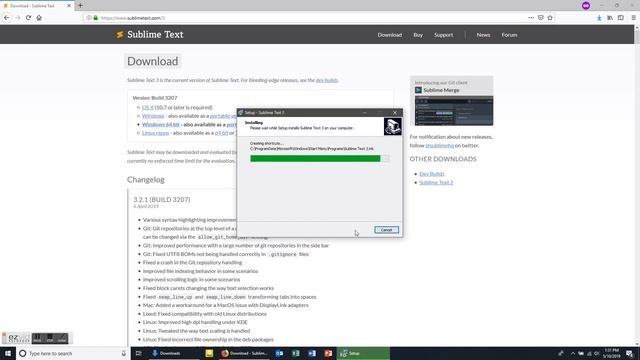Screen dimensions: 640x360
Task: Show hidden system tray icons chevron
Action: point(573,353)
